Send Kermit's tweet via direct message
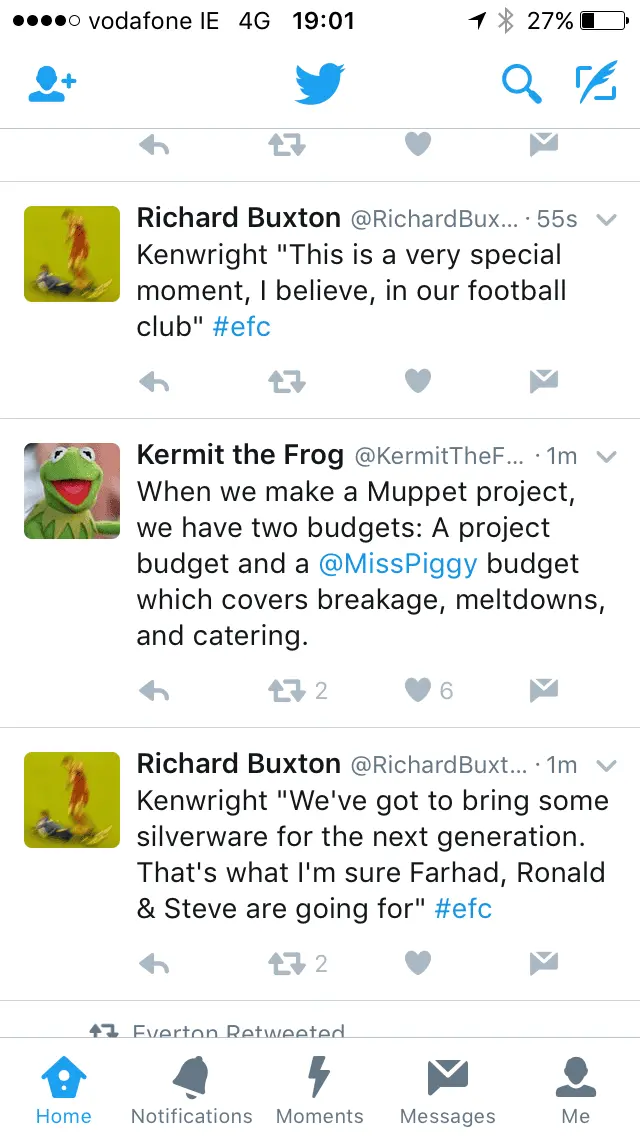This screenshot has width=640, height=1136. (542, 689)
